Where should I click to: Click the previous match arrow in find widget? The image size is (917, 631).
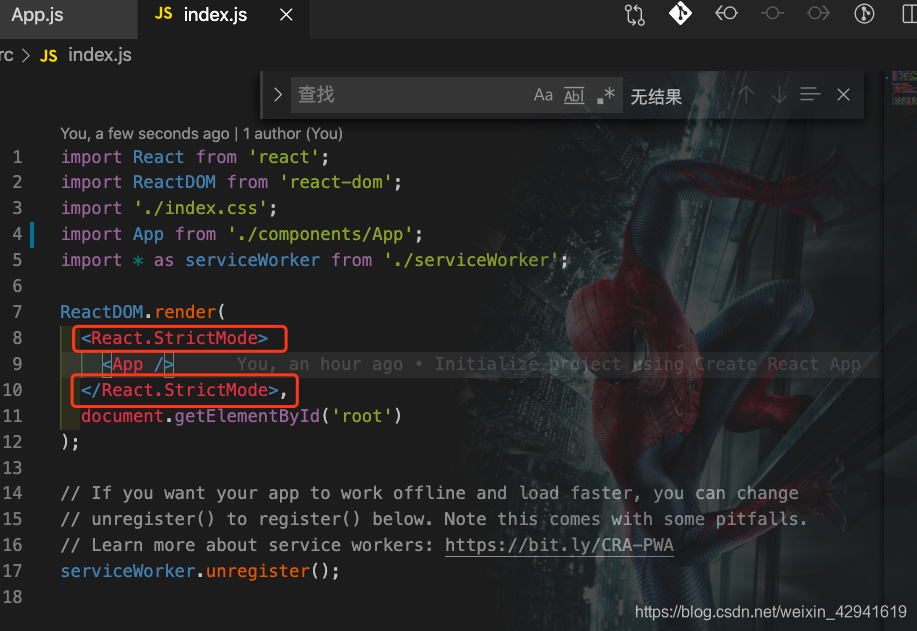point(746,95)
